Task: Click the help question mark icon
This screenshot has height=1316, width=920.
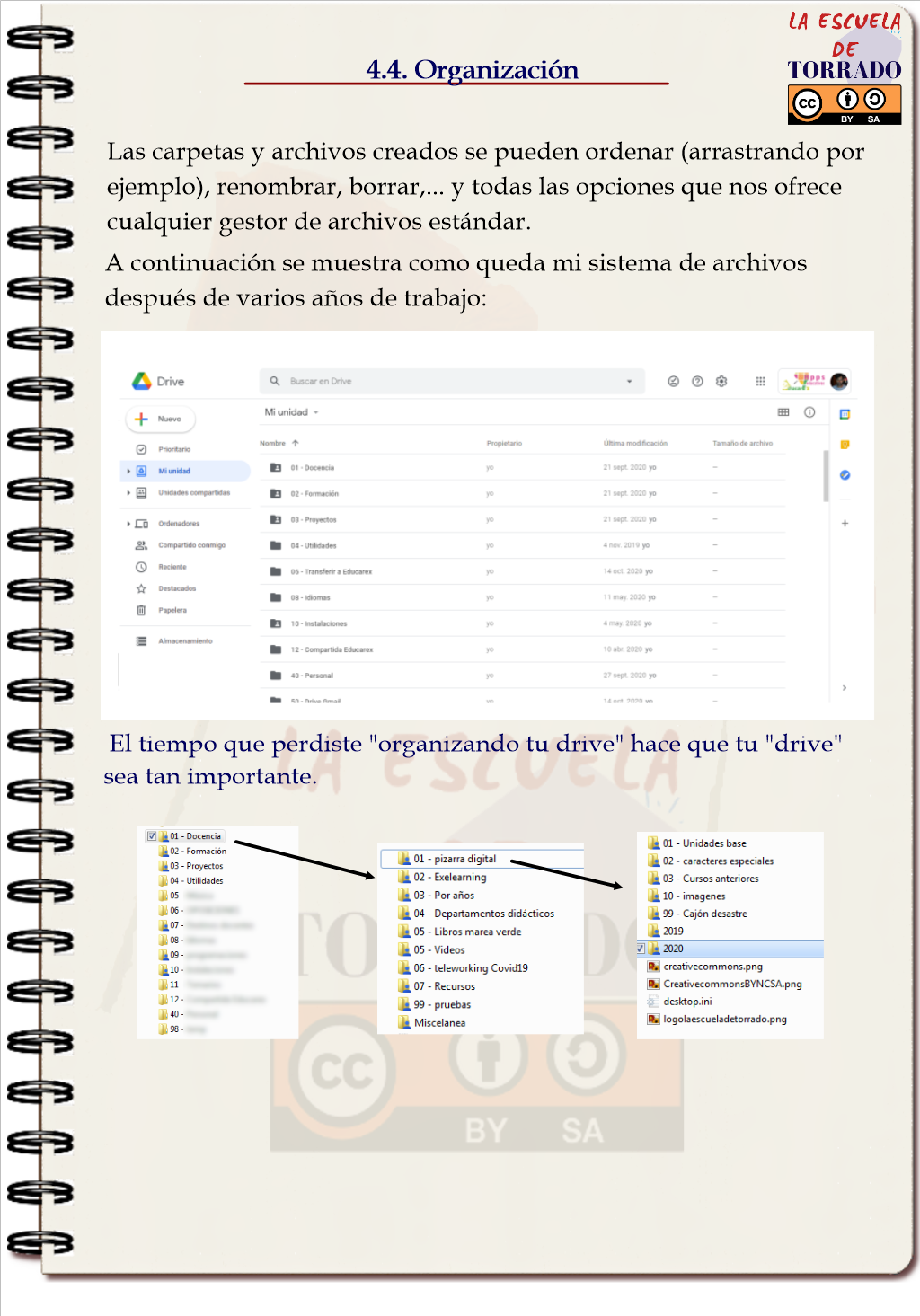Action: click(697, 382)
